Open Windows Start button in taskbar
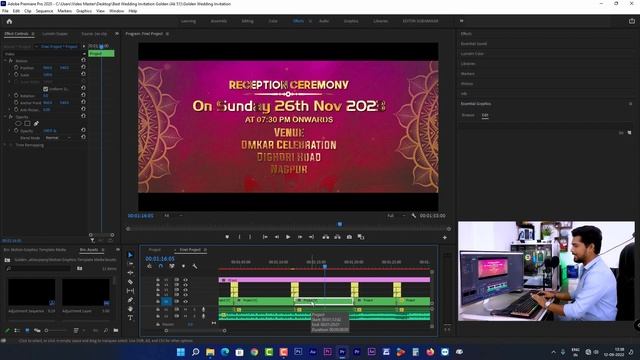The image size is (640, 360). [180, 352]
